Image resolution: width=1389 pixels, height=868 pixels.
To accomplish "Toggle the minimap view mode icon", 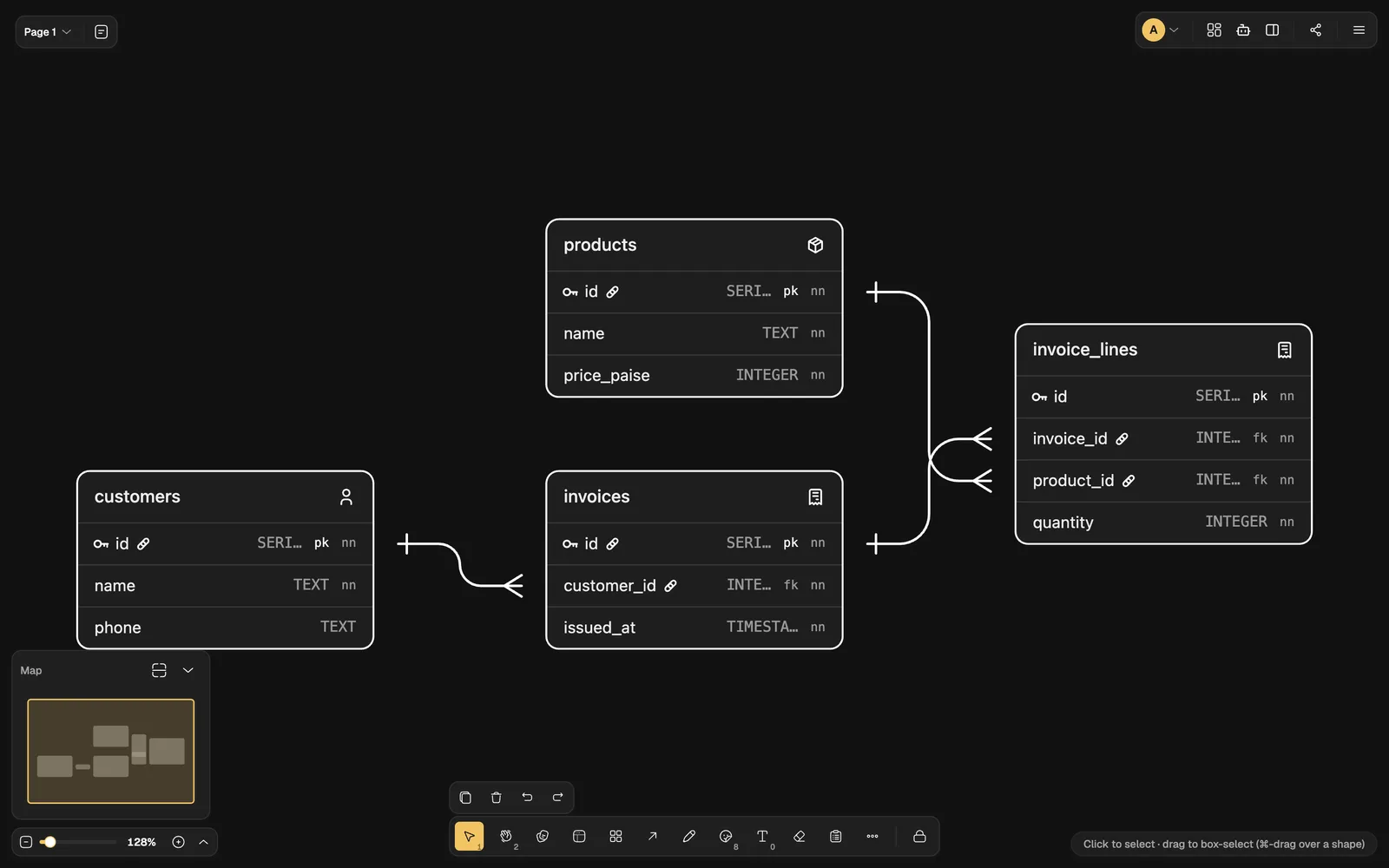I will click(159, 670).
